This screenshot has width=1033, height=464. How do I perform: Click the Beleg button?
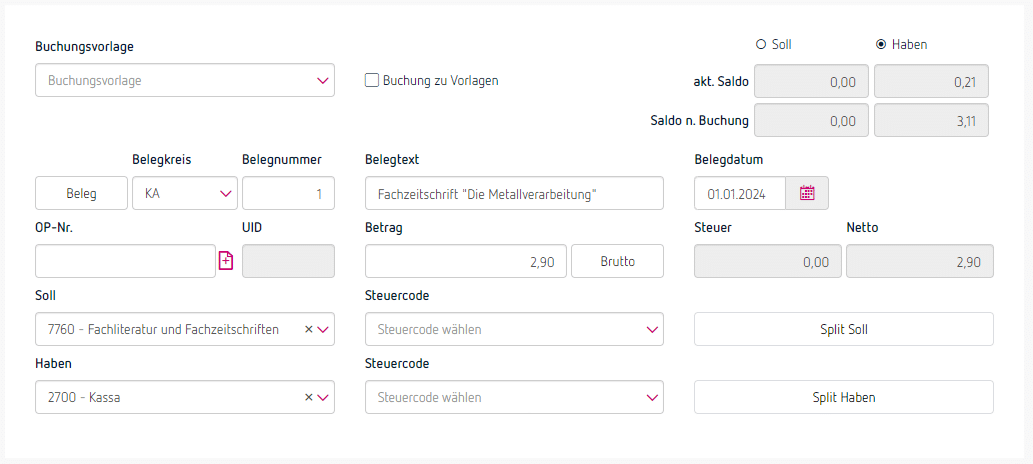81,193
